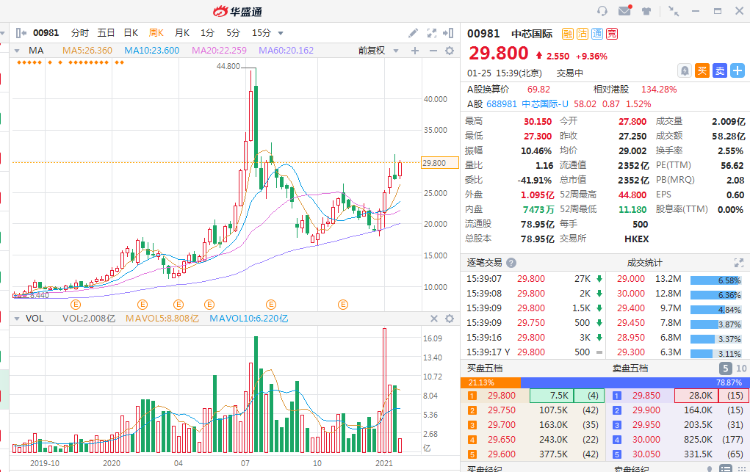Switch to 月K monthly candlestick
Screen dimensions: 750x472
182,33
